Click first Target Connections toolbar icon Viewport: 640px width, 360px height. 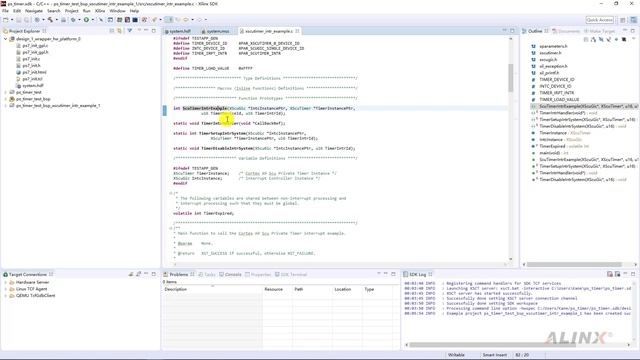click(x=131, y=274)
